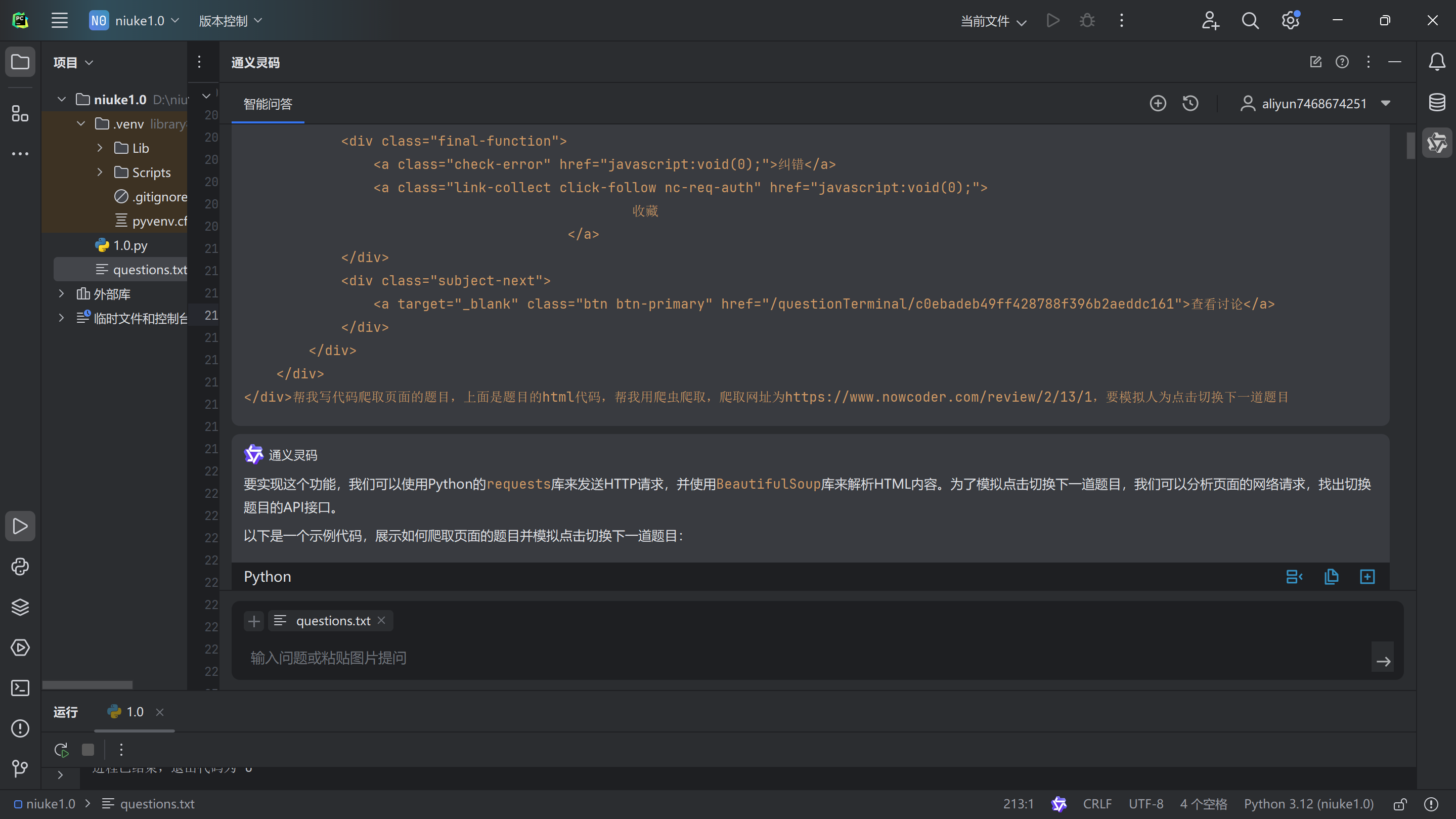Image resolution: width=1456 pixels, height=819 pixels.
Task: Expand the 外部库 node
Action: click(62, 294)
